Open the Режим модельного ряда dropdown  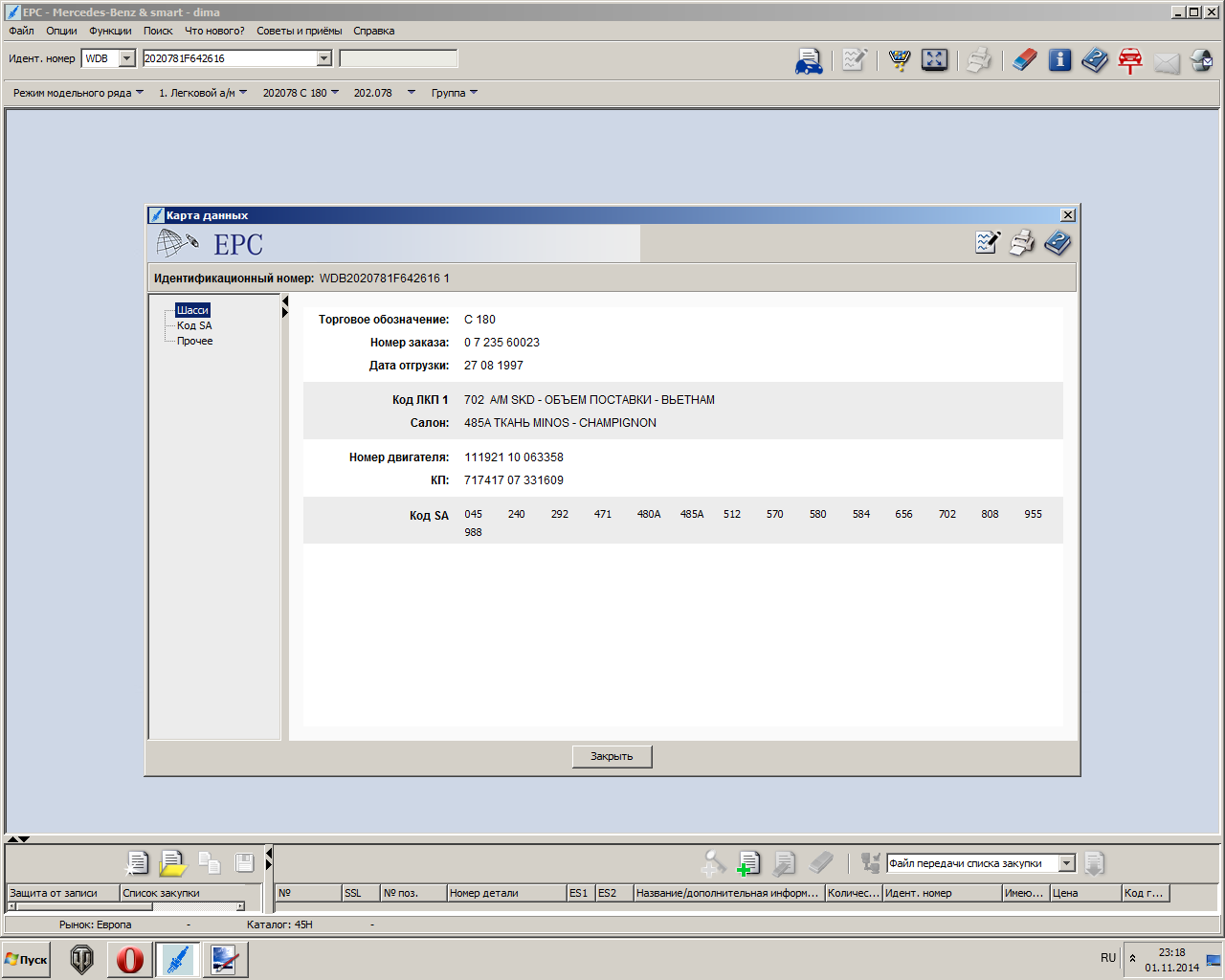click(78, 93)
